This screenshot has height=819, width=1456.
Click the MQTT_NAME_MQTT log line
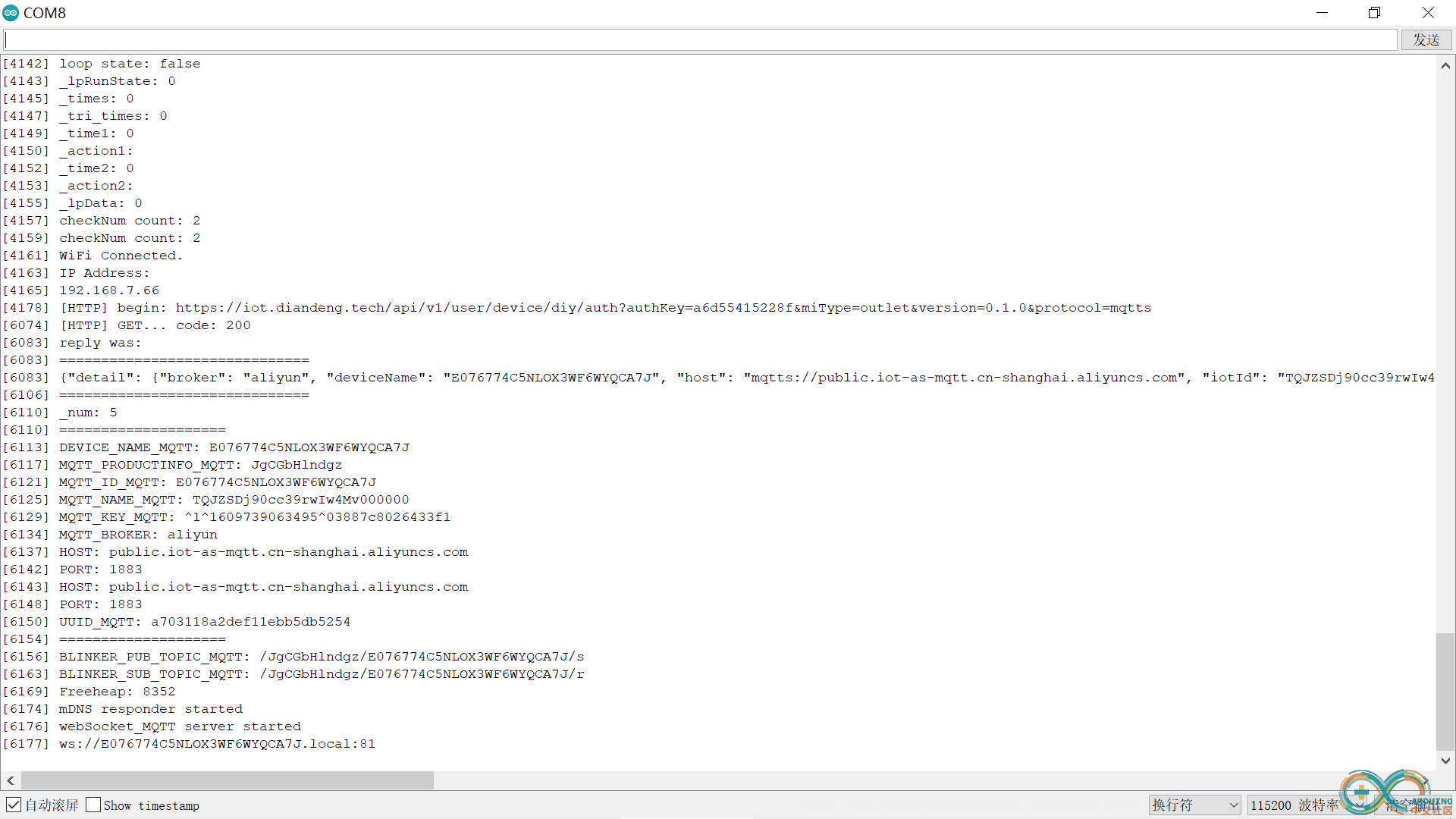206,500
